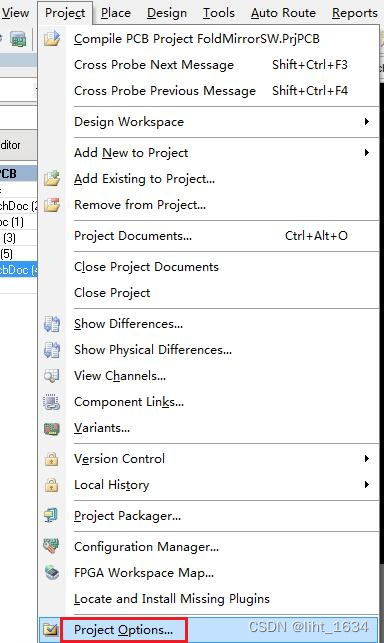This screenshot has height=643, width=384.
Task: Expand the Local History submenu arrow
Action: point(367,485)
